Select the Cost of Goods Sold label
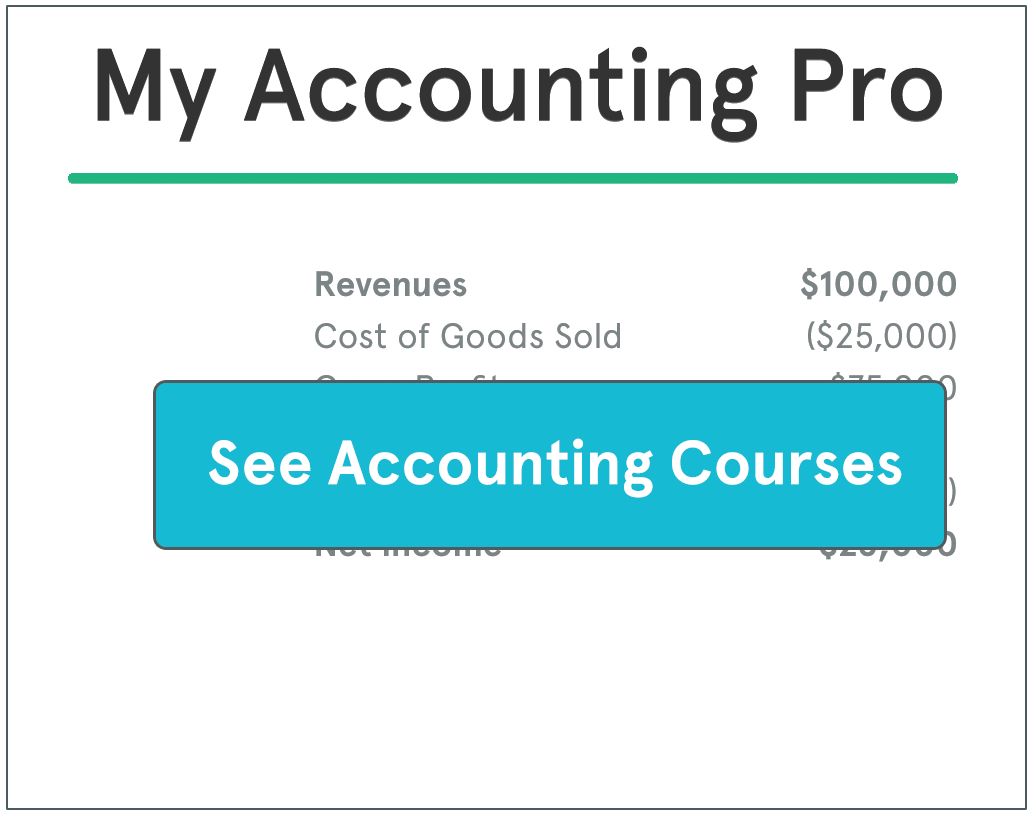This screenshot has width=1035, height=817. pos(467,336)
